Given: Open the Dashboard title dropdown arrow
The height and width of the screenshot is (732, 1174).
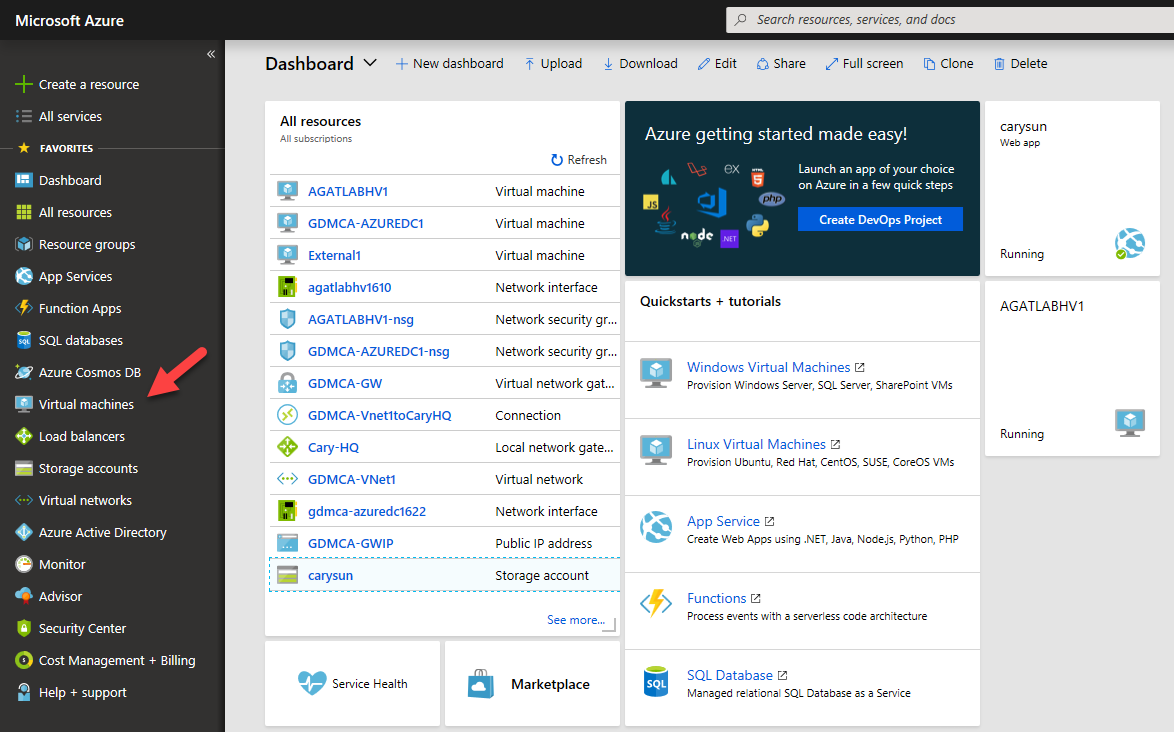Looking at the screenshot, I should click(x=370, y=63).
